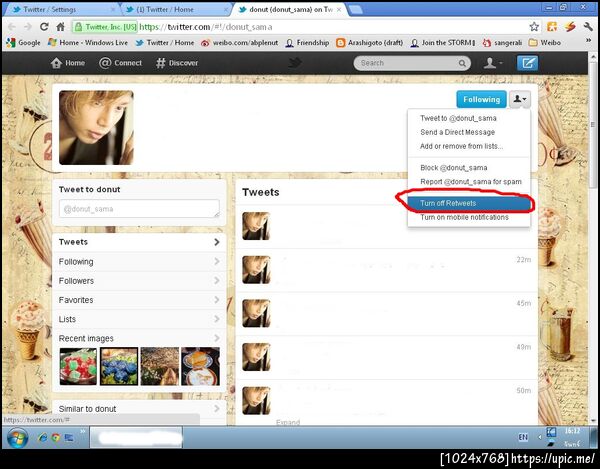Image resolution: width=600 pixels, height=469 pixels.
Task: Bookmark this page with the star icon
Action: pyautogui.click(x=534, y=26)
